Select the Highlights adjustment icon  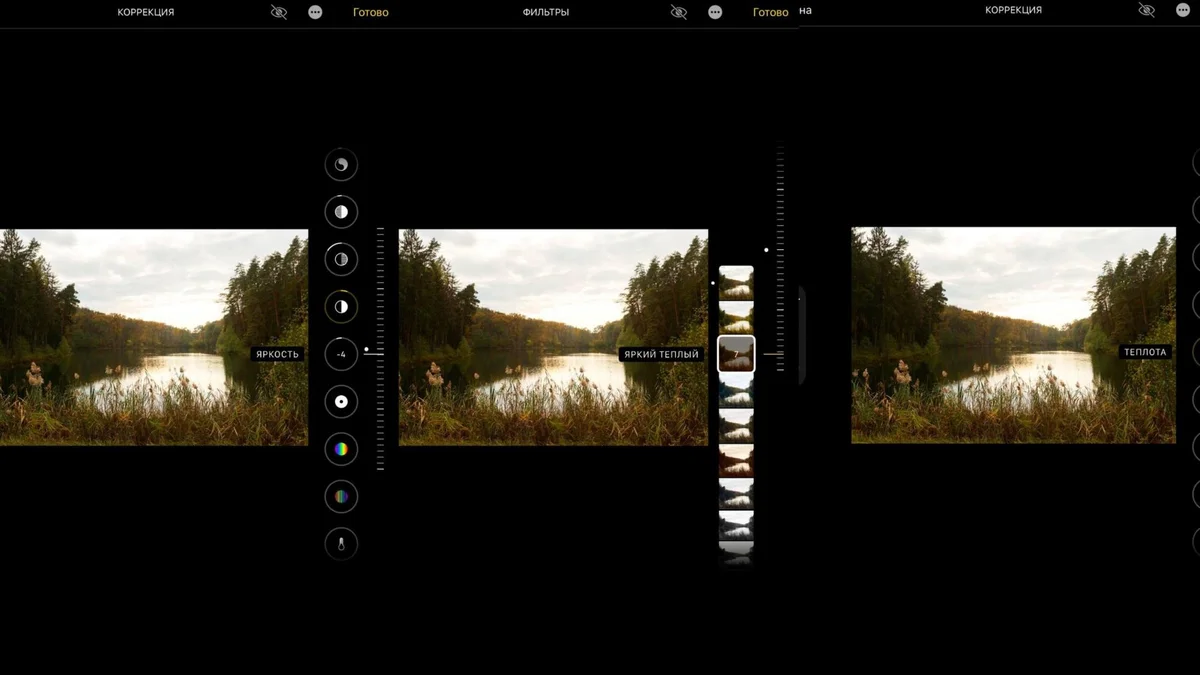point(341,212)
